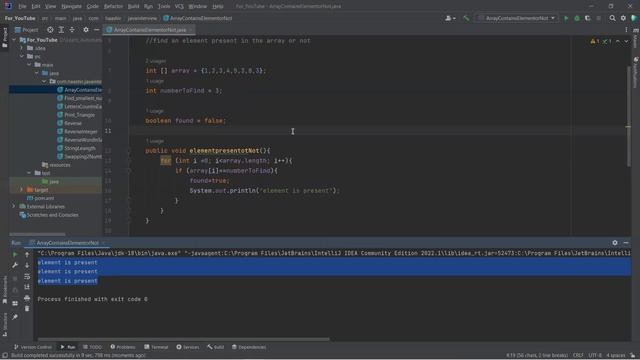Image resolution: width=640 pixels, height=360 pixels.
Task: Click the Project tree horizontal scrollbar
Action: [x=37, y=234]
